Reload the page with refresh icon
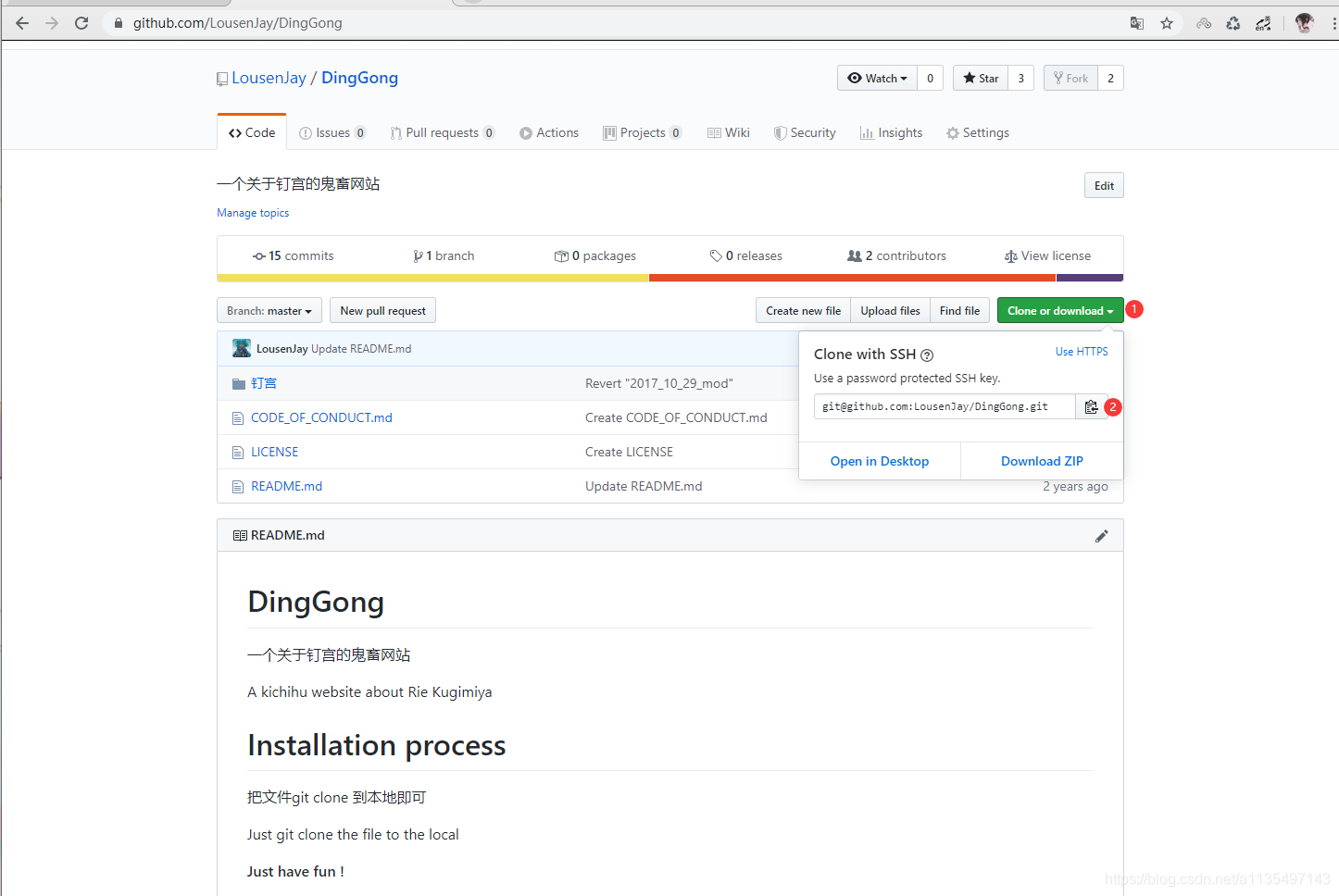The height and width of the screenshot is (896, 1339). (x=81, y=23)
